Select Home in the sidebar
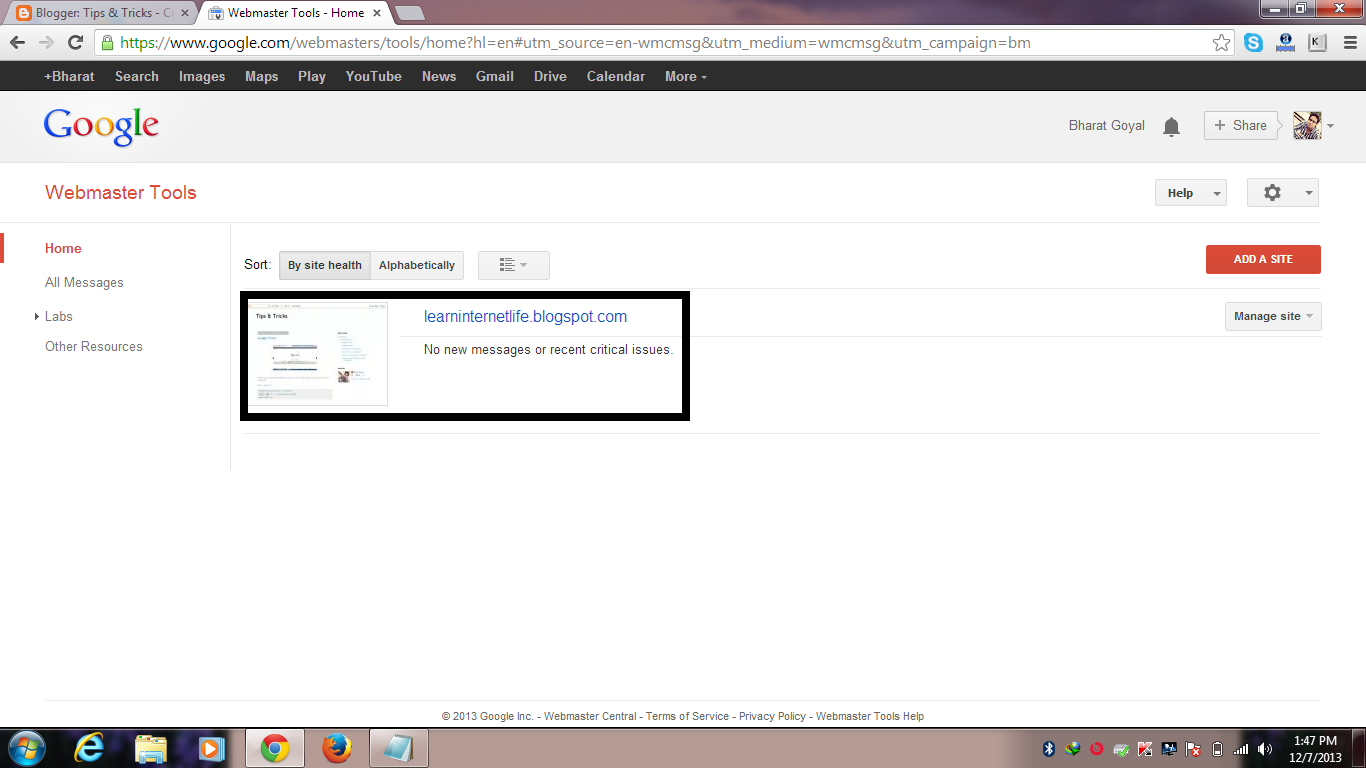Screen dimensions: 1366x768 click(x=63, y=248)
